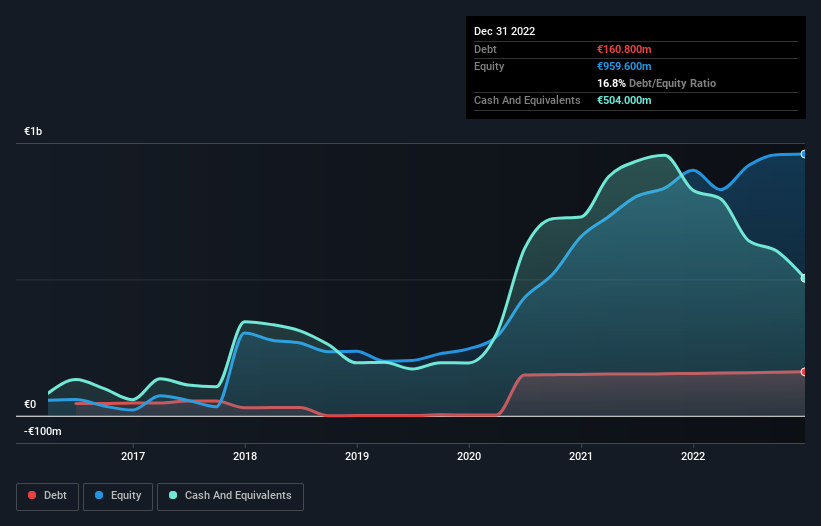Click the Equity label in tooltip
Viewport: 821px width, 526px height.
[x=489, y=66]
